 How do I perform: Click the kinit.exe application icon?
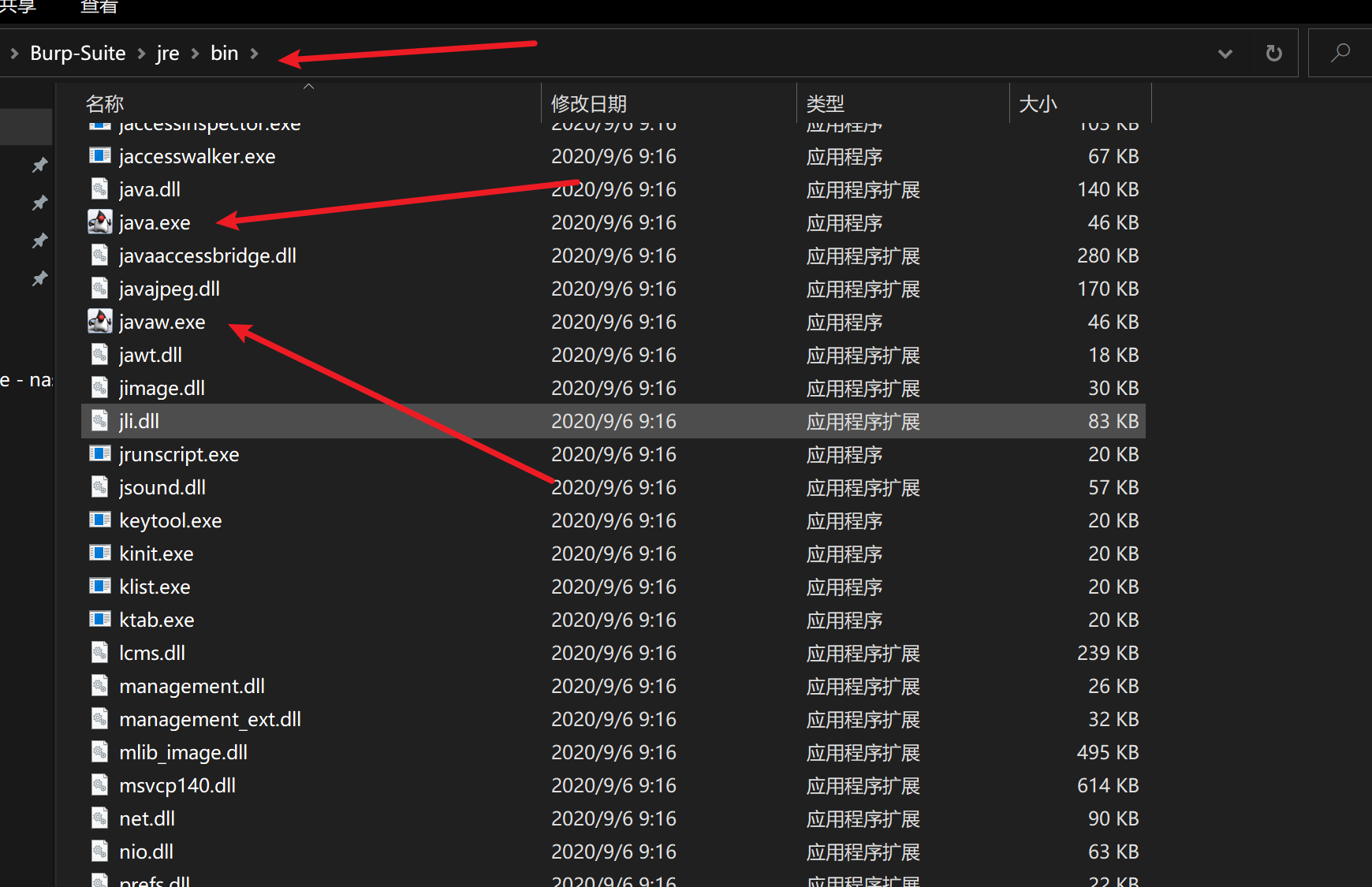(x=100, y=553)
